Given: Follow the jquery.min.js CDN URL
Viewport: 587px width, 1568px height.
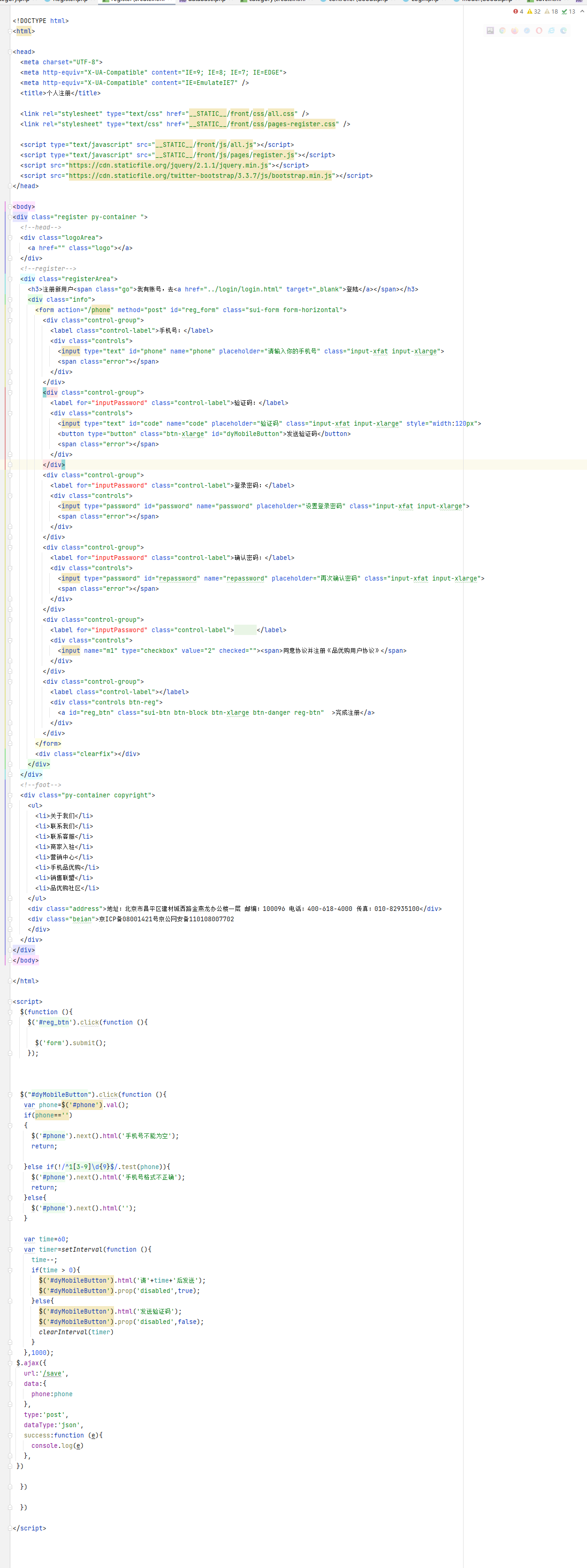Looking at the screenshot, I should coord(168,166).
